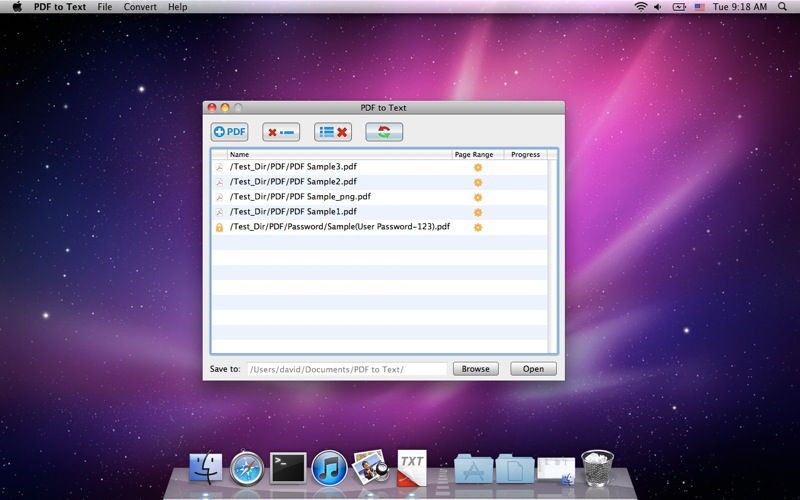Open the US flag input source menu
Image resolution: width=800 pixels, height=500 pixels.
coord(699,7)
